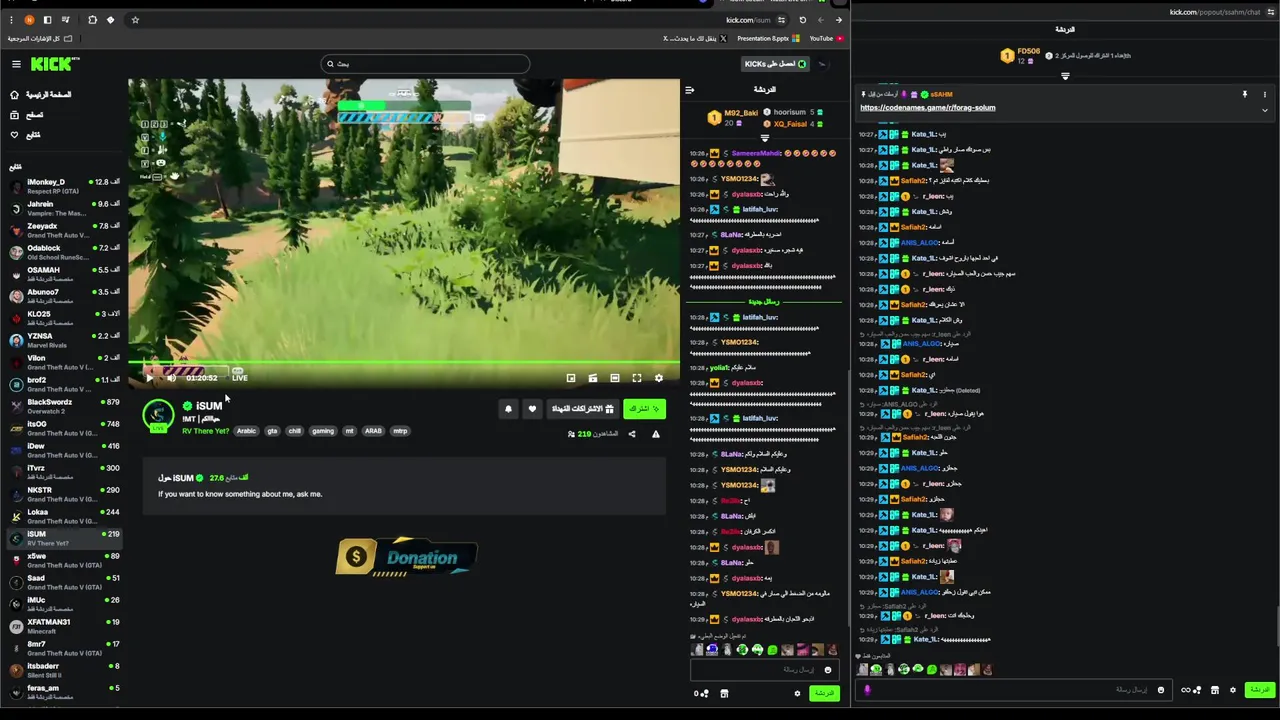Open popout chat settings gear

(1232, 689)
